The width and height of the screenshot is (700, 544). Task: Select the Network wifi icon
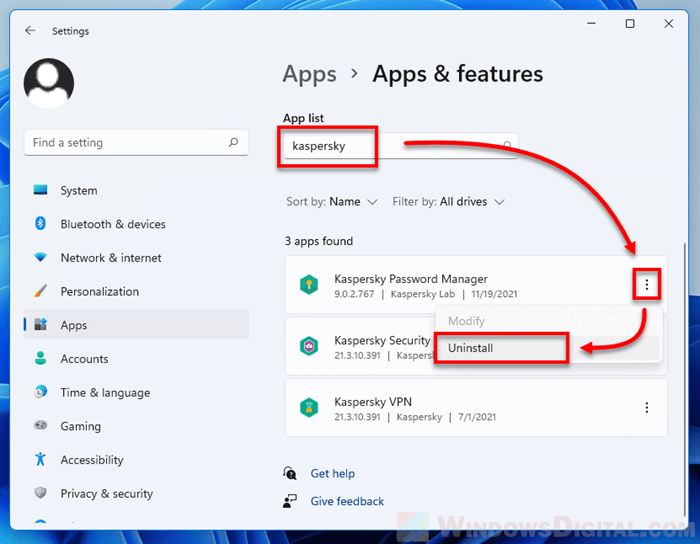40,257
